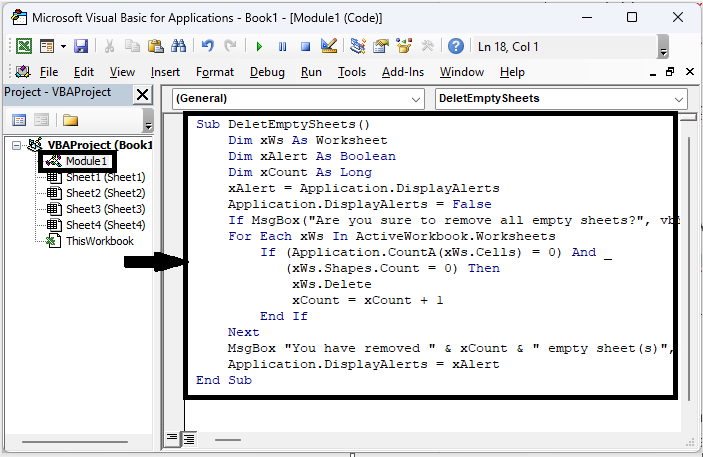
Task: Click the code window horizontal scrollbar
Action: (228, 440)
